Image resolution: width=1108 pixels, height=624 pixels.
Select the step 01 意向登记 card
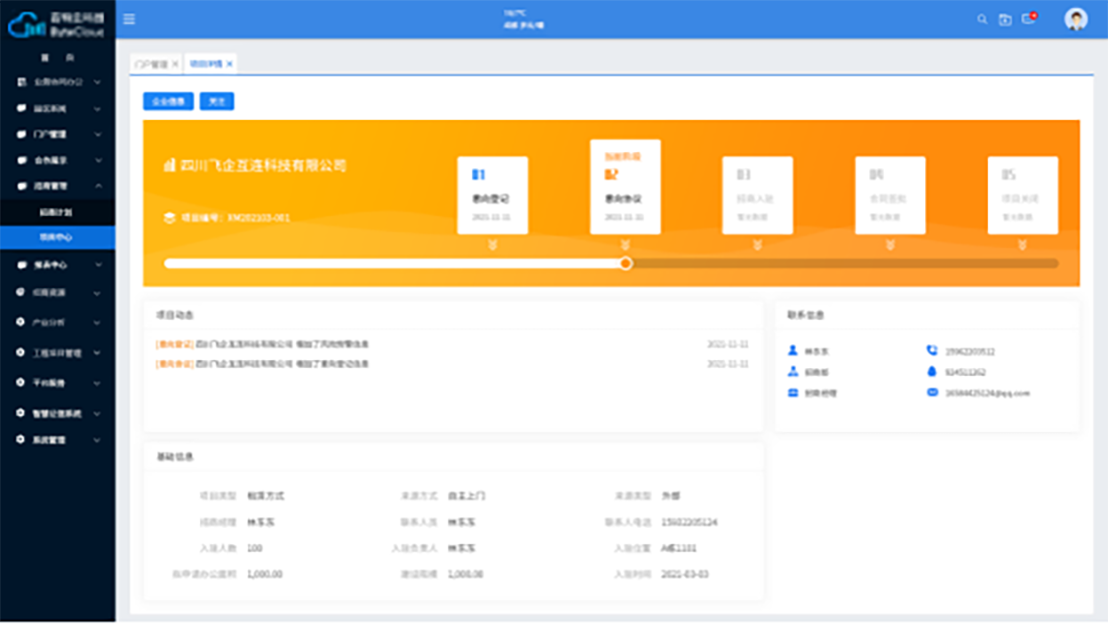[492, 195]
